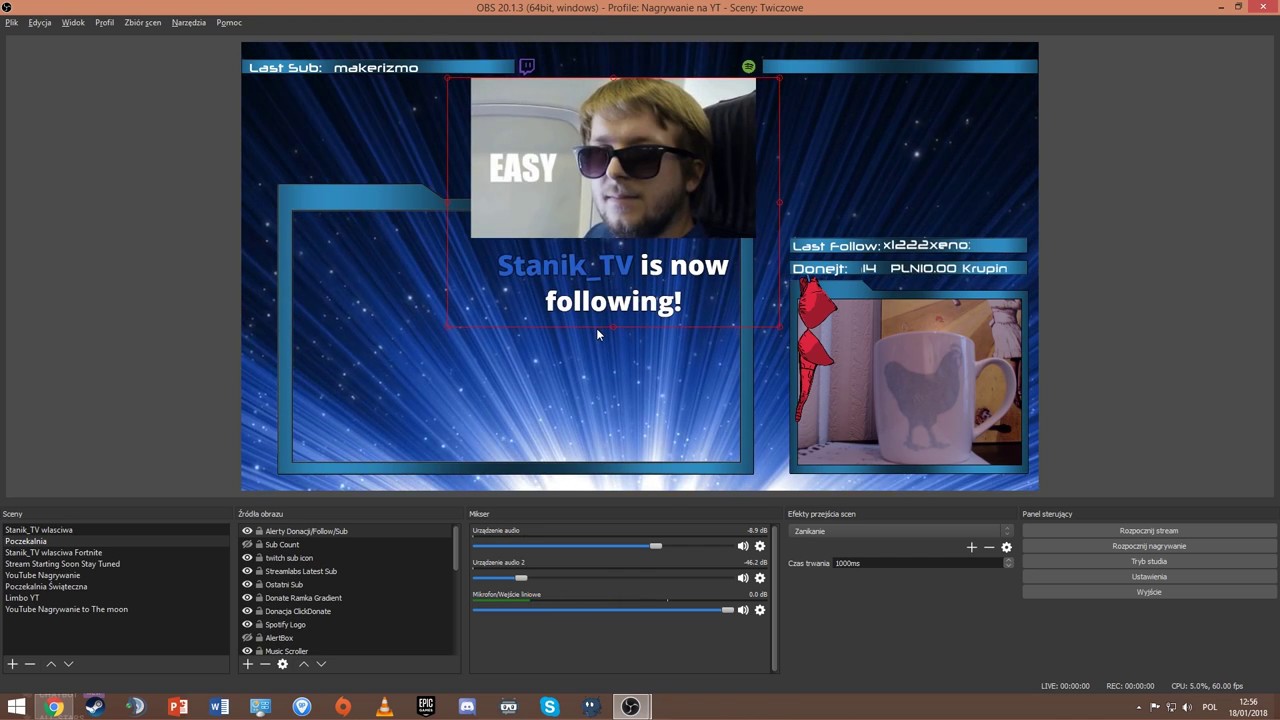Hide the twitch sub icon source
The image size is (1280, 720).
coord(247,558)
